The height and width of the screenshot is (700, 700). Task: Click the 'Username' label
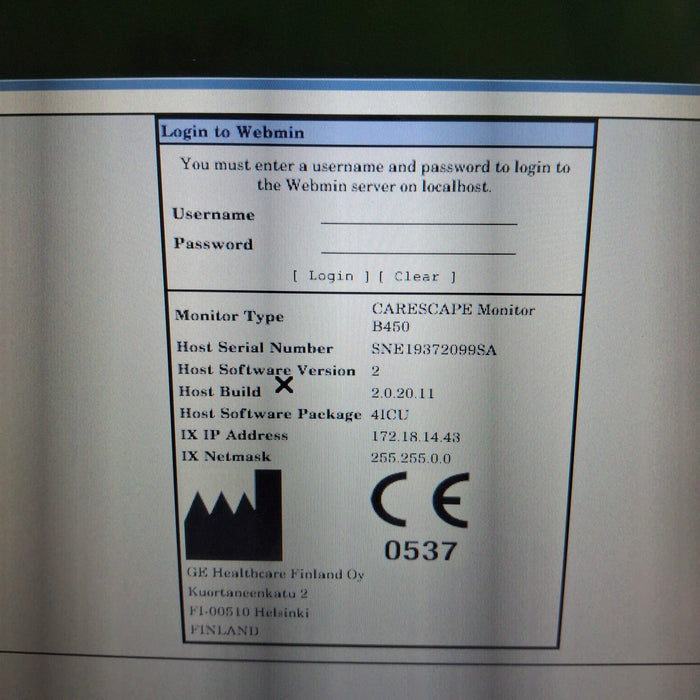213,214
